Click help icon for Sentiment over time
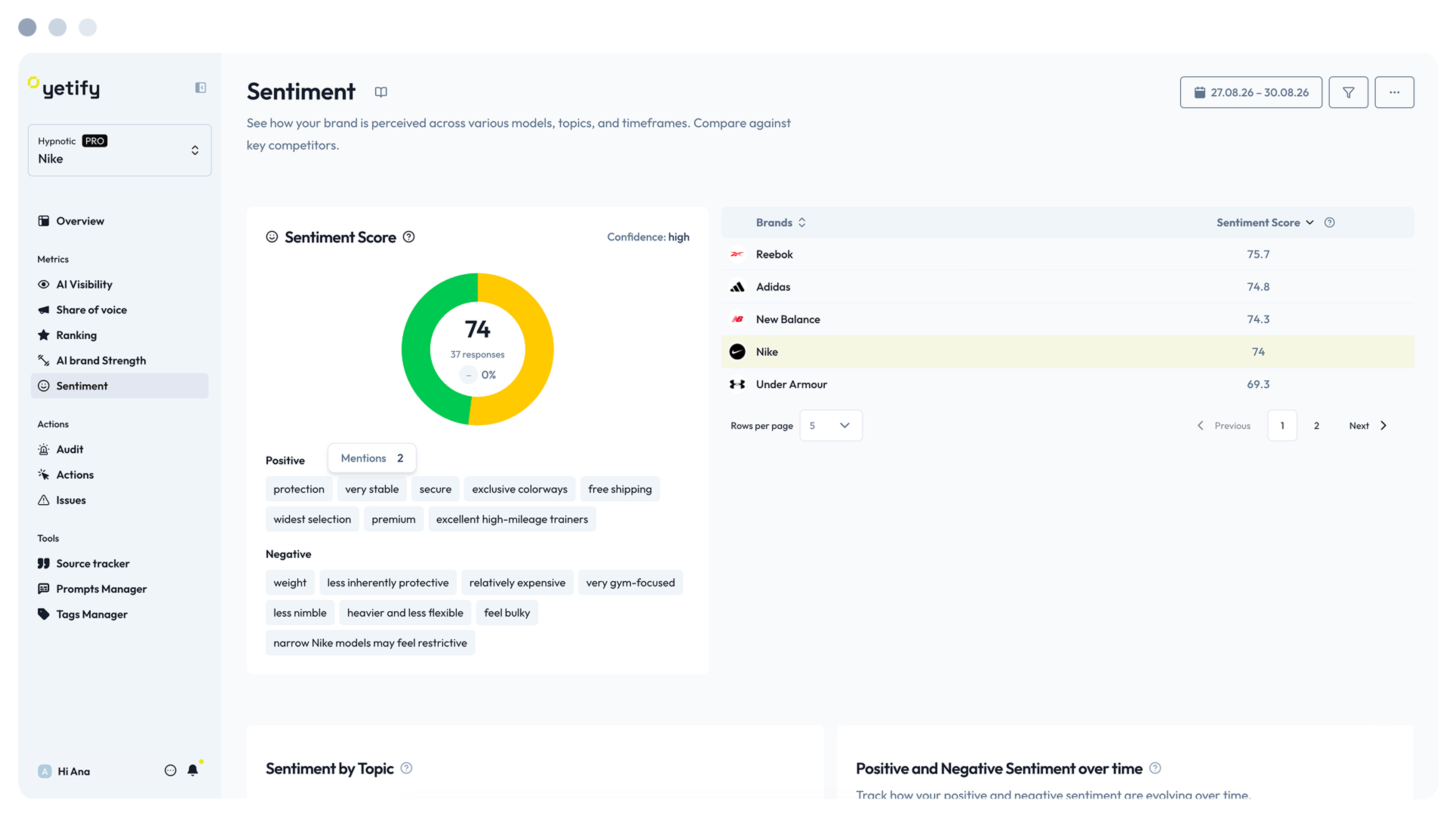This screenshot has height=818, width=1456. [x=1155, y=768]
